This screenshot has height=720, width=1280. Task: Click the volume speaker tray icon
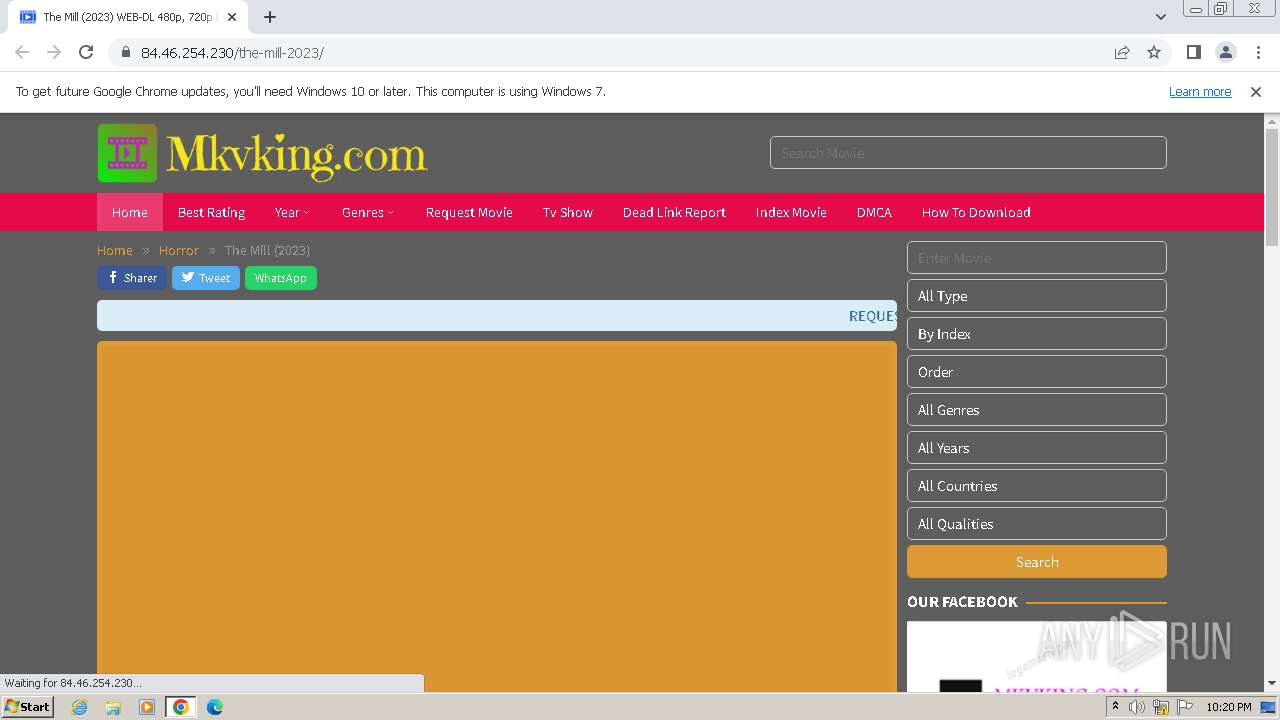[x=1137, y=707]
